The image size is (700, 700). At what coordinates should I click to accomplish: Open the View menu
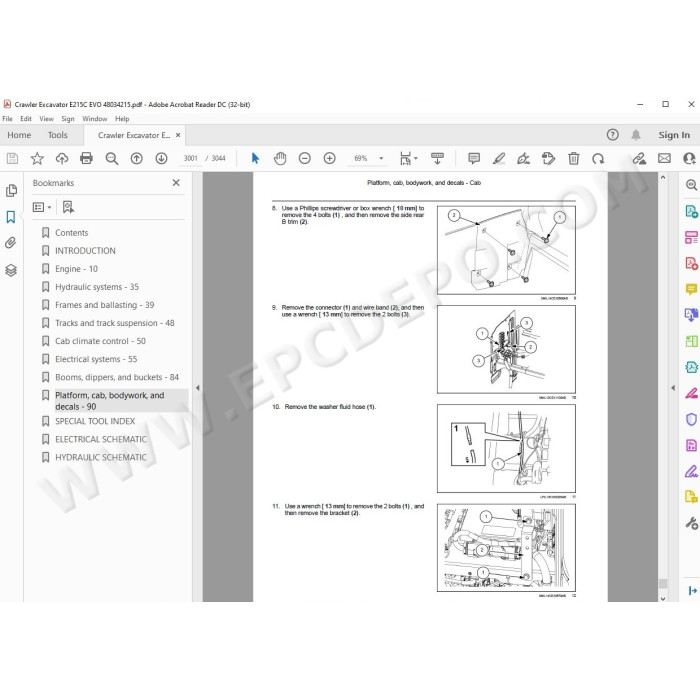coord(46,119)
